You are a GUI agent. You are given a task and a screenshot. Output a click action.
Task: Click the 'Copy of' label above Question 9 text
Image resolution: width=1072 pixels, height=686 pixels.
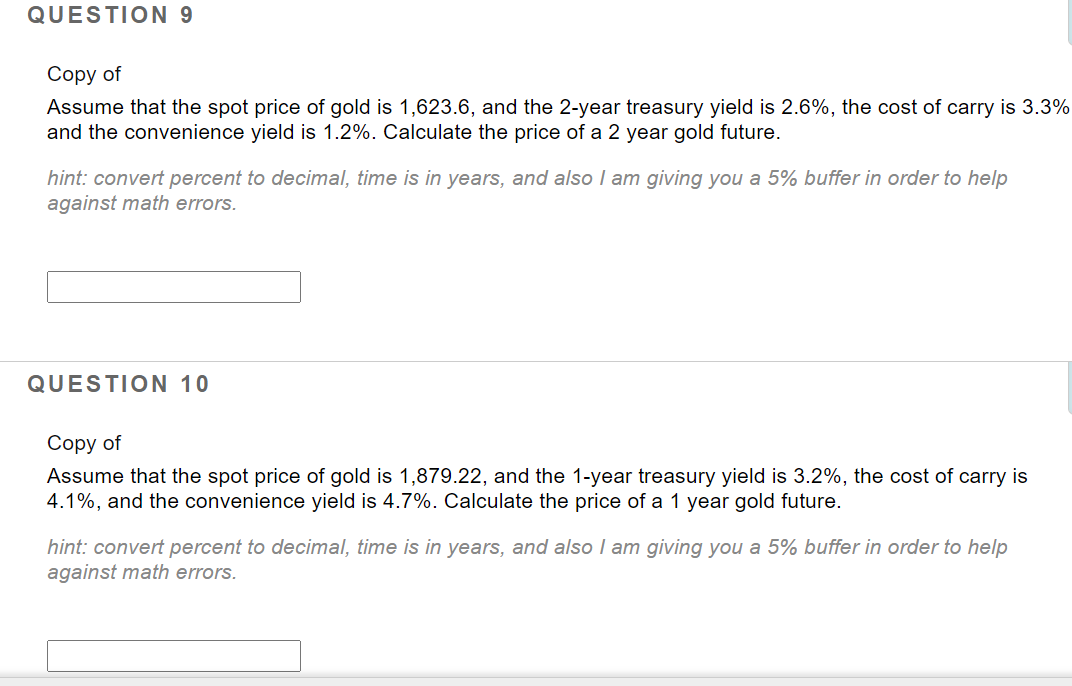83,74
